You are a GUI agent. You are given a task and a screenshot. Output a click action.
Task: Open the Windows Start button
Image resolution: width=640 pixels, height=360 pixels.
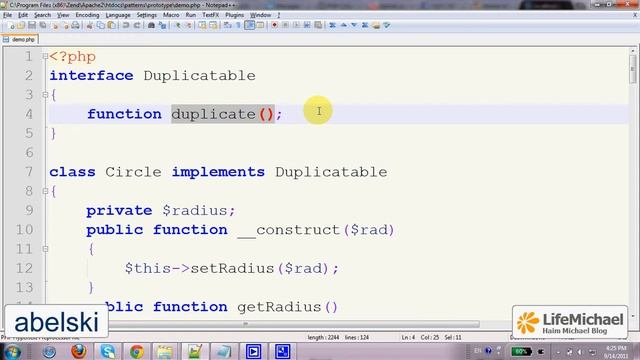point(12,351)
